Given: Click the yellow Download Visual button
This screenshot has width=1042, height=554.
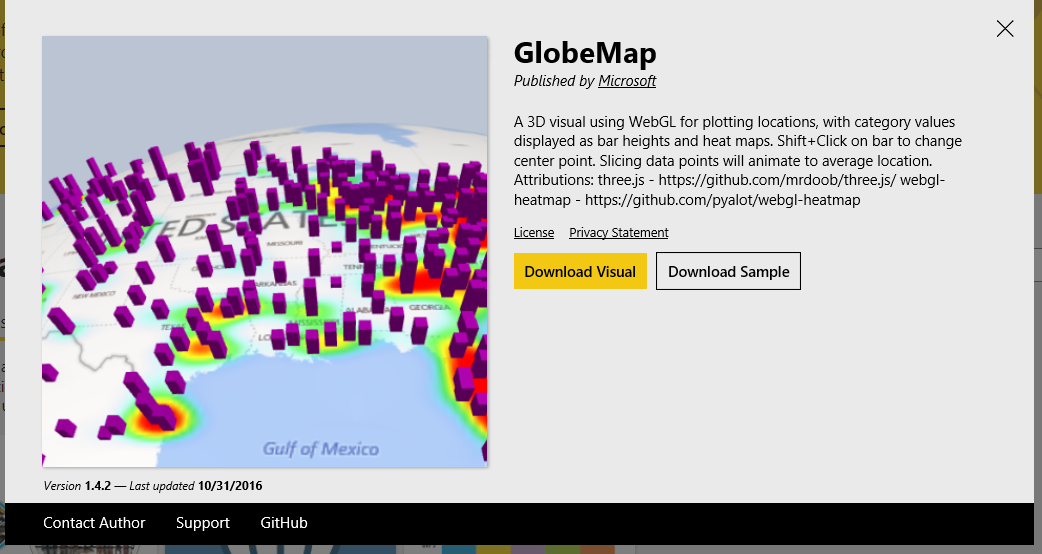Looking at the screenshot, I should point(580,271).
